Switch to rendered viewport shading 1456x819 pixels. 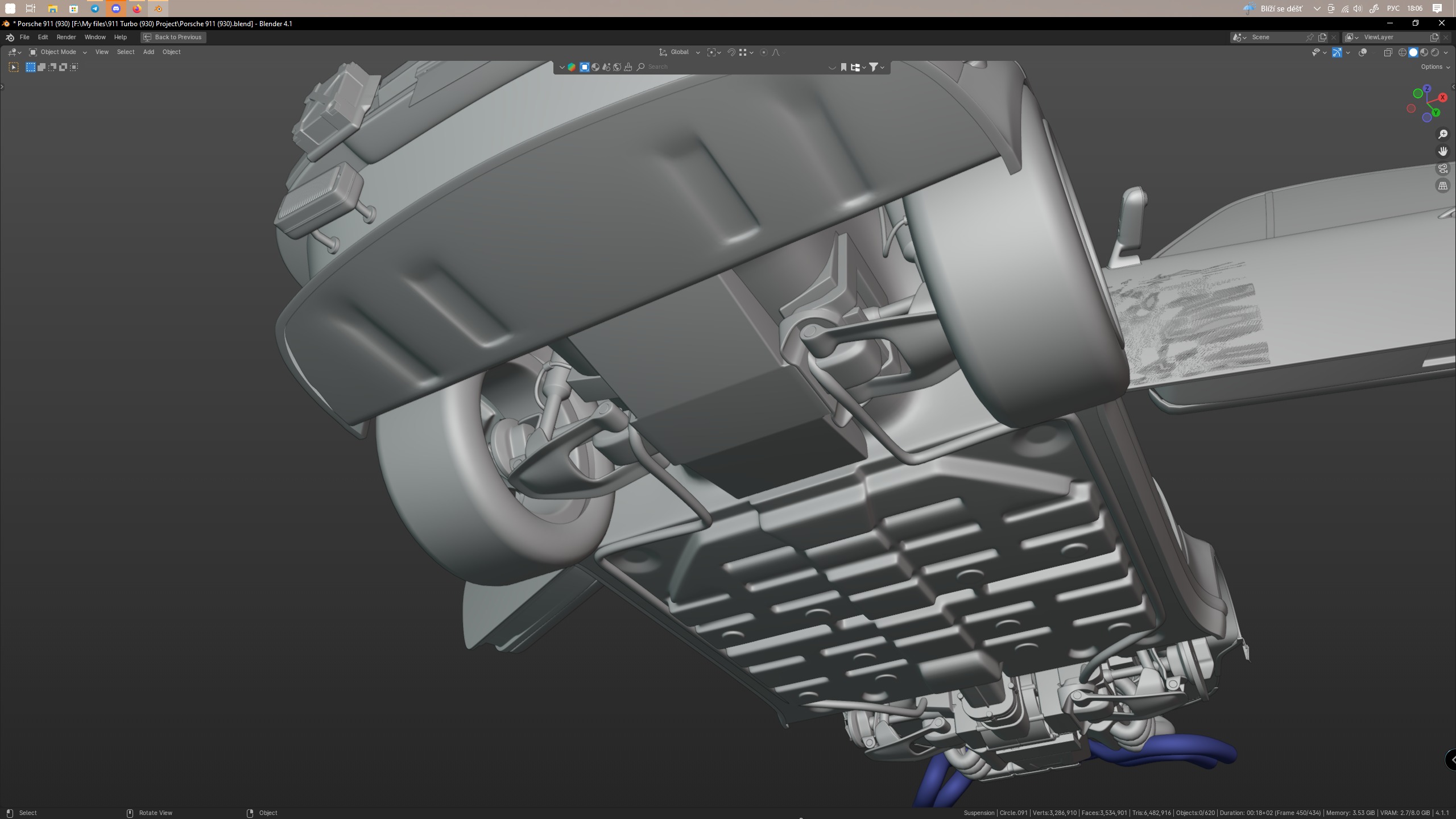1435,52
